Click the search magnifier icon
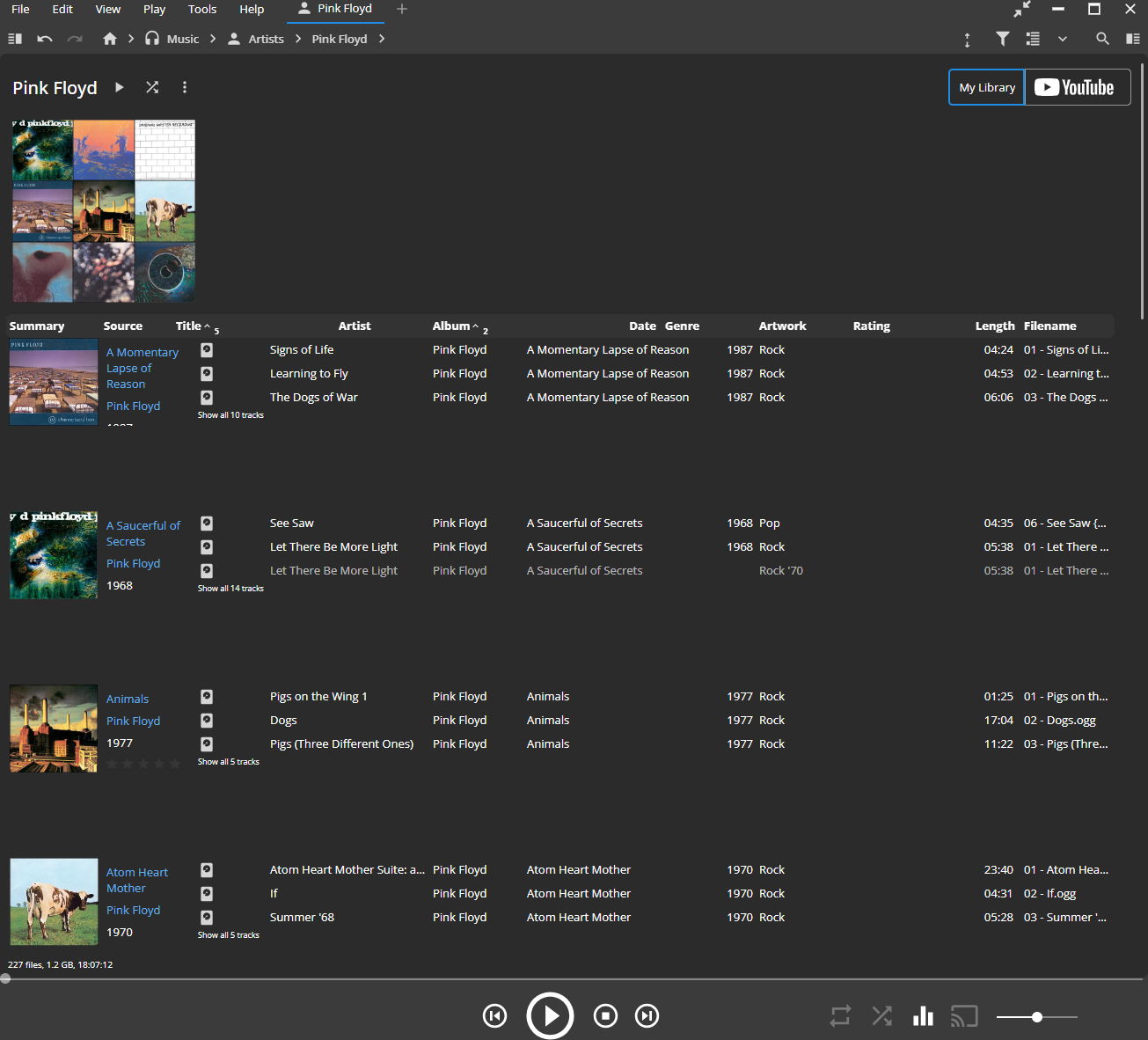The width and height of the screenshot is (1148, 1040). (x=1101, y=39)
